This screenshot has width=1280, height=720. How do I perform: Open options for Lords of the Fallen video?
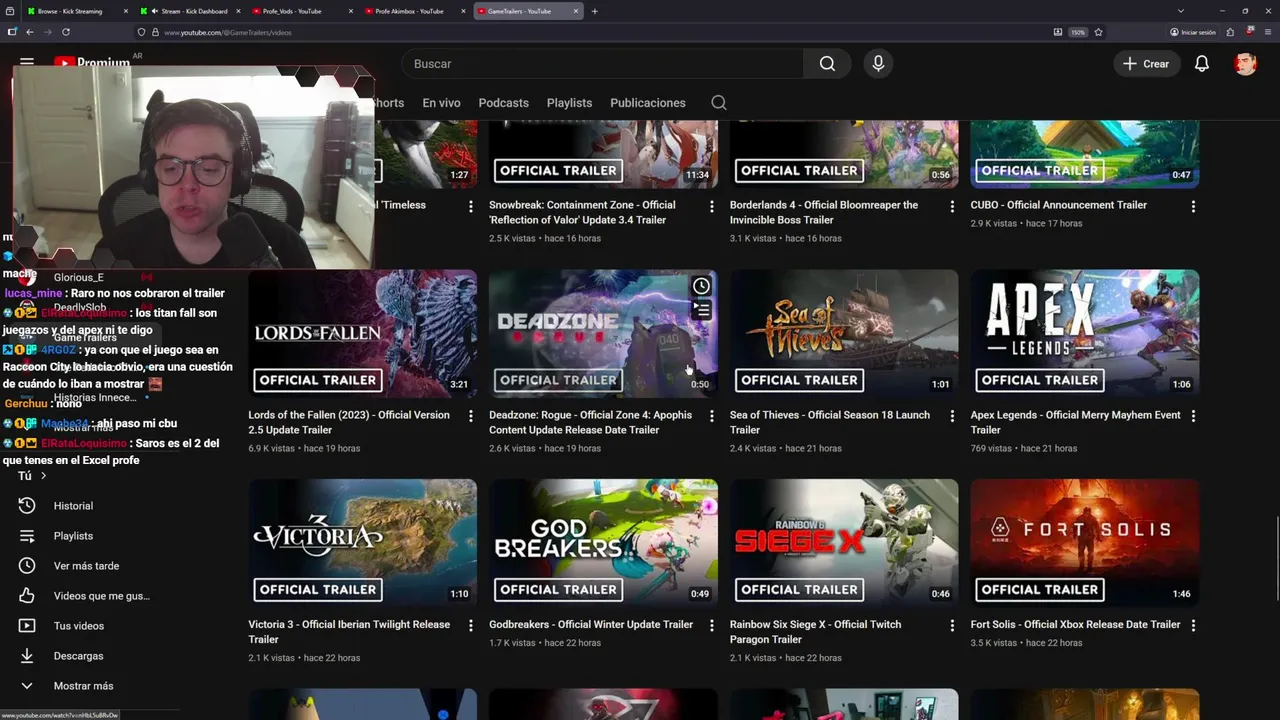click(471, 416)
